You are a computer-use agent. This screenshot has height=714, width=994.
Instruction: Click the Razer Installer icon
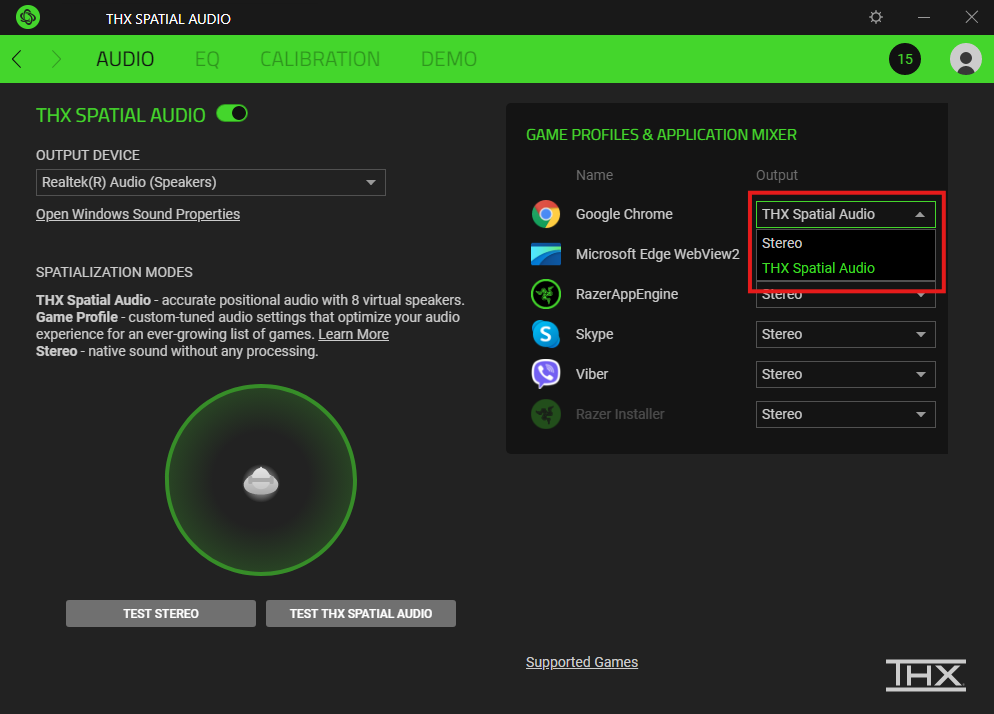point(546,413)
